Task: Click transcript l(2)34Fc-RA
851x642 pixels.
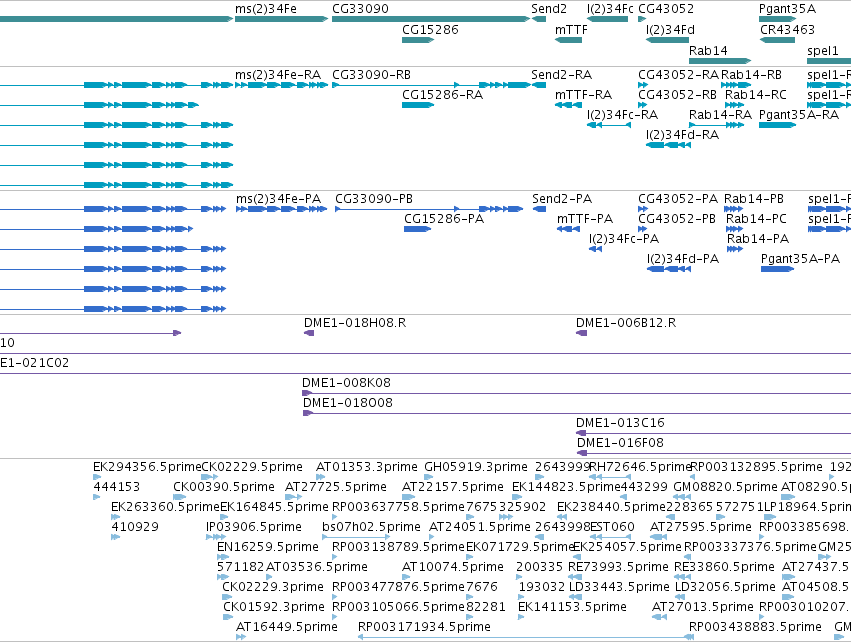Action: pyautogui.click(x=623, y=115)
